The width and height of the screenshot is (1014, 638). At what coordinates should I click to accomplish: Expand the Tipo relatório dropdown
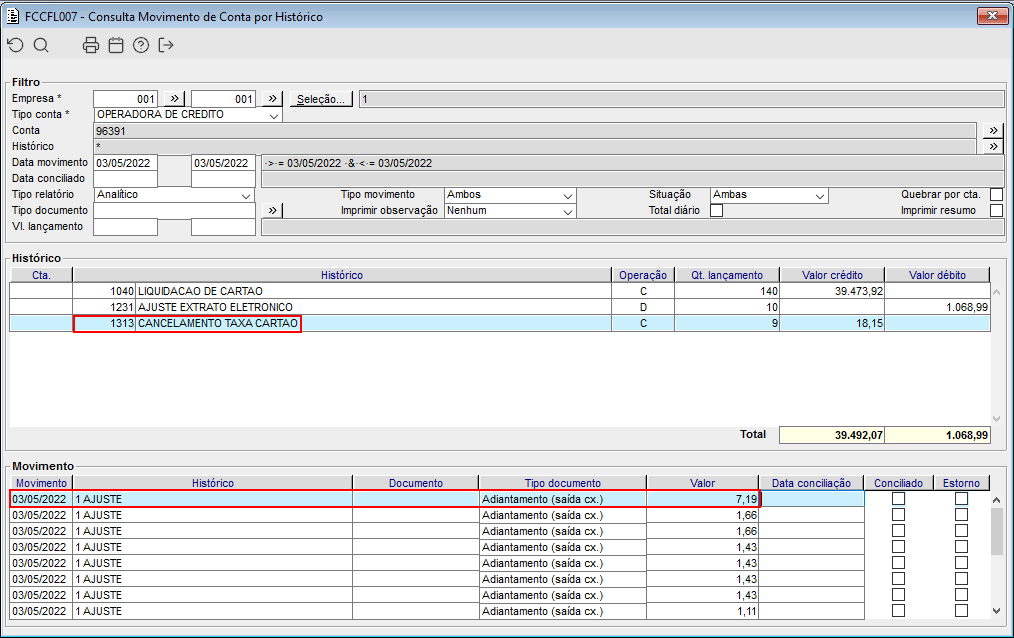coord(246,195)
